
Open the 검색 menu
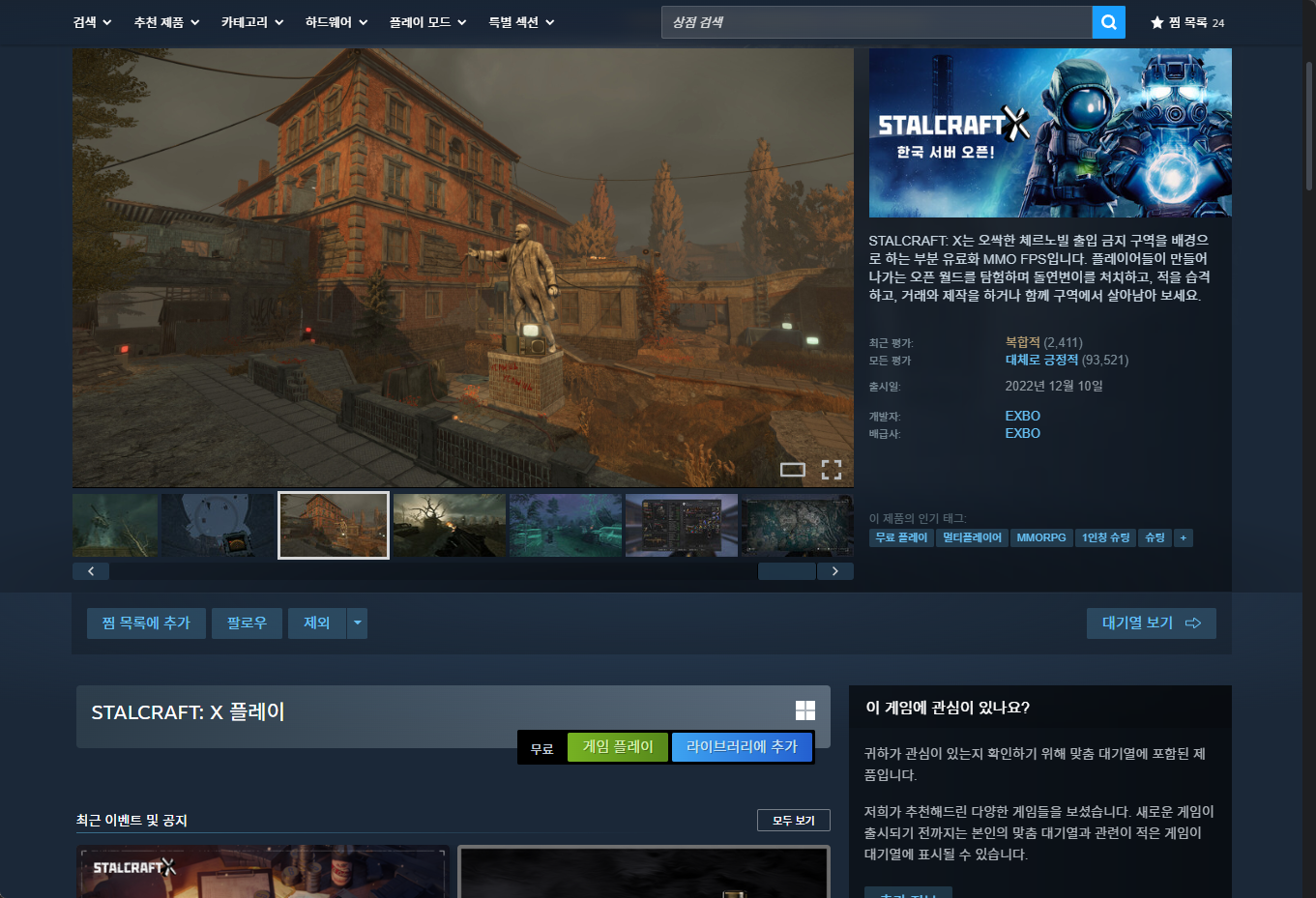click(x=92, y=22)
